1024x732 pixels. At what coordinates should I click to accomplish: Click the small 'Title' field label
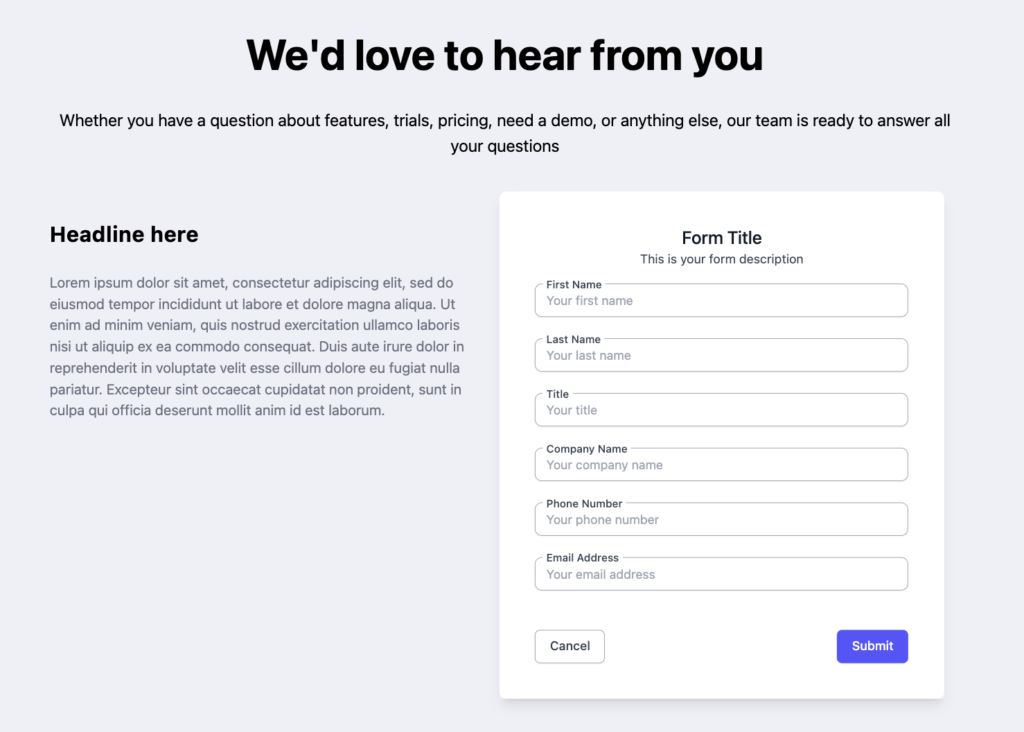click(x=557, y=394)
